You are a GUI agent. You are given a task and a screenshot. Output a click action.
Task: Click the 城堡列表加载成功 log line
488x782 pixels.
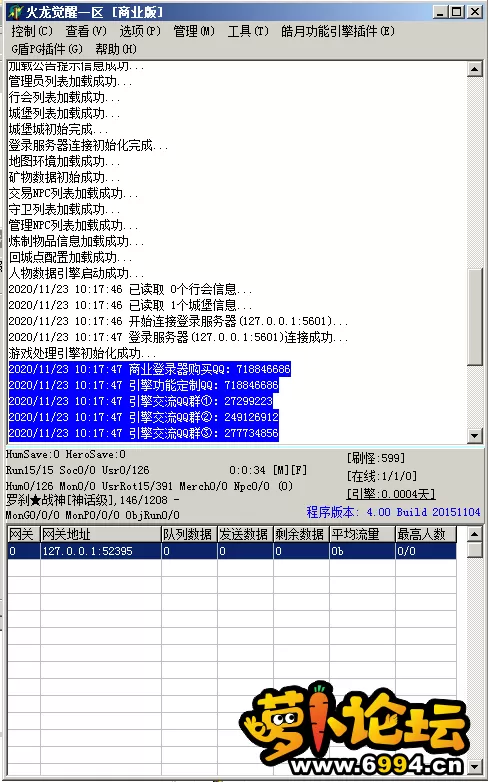click(x=64, y=114)
